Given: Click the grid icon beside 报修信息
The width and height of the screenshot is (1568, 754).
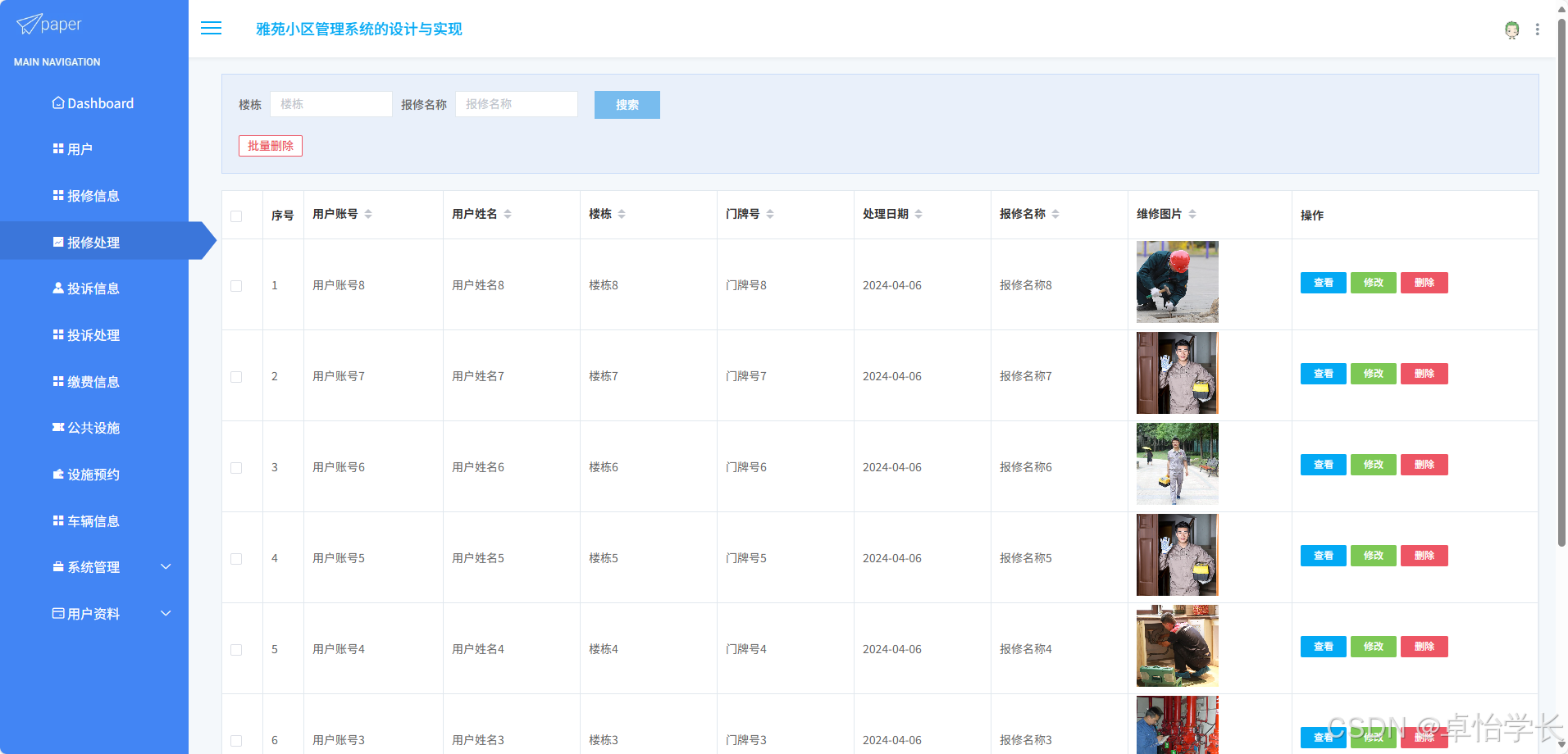Looking at the screenshot, I should [58, 196].
